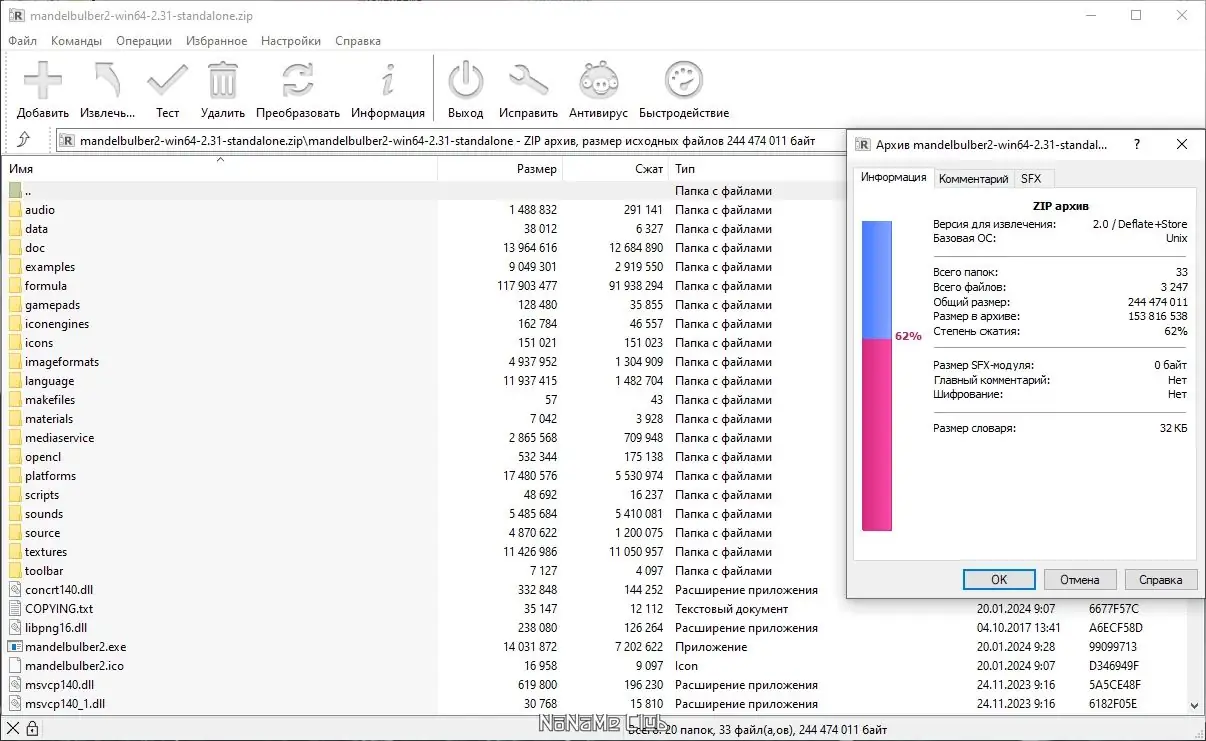Click the checksum value 6677F57C

coord(1114,609)
